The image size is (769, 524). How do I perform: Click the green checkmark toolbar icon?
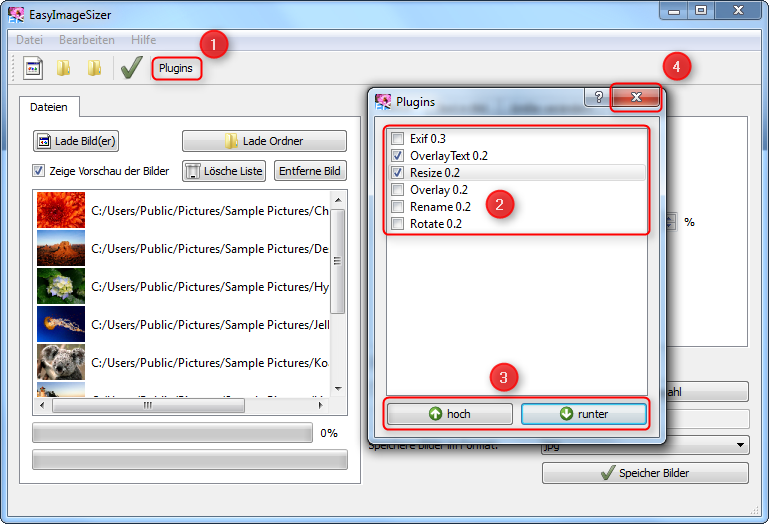(131, 67)
